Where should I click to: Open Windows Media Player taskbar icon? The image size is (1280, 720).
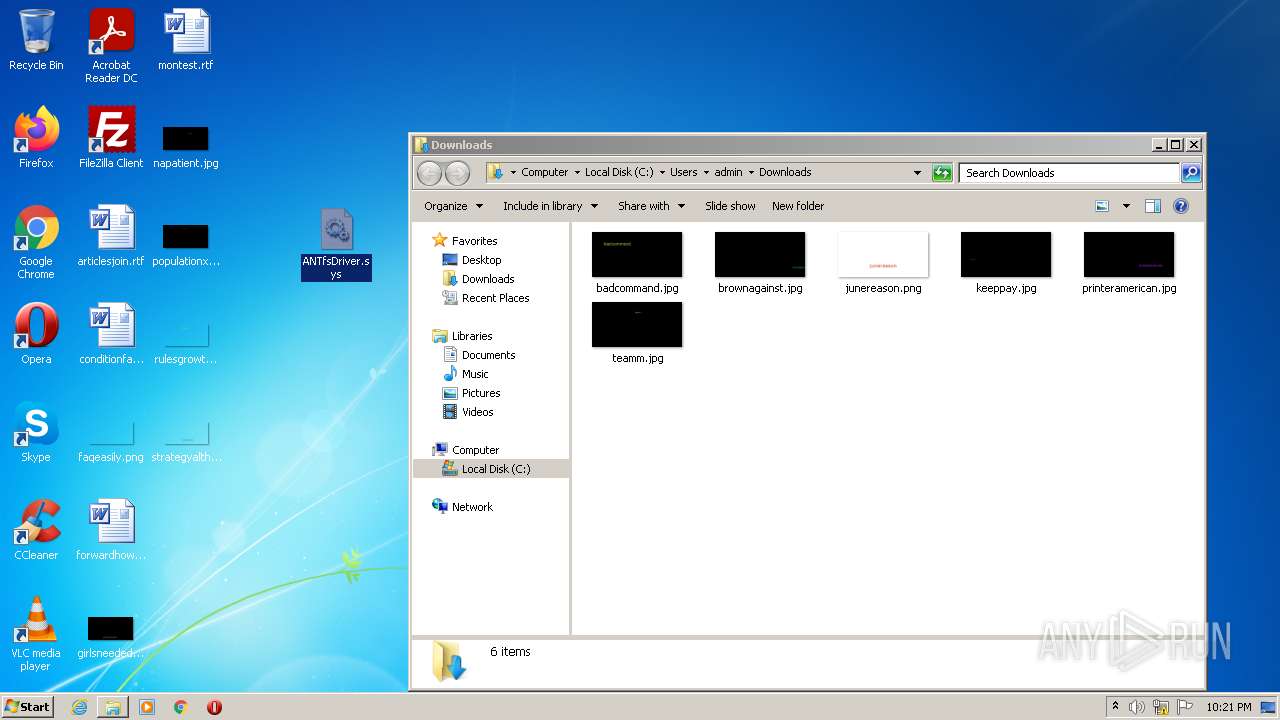coord(147,707)
